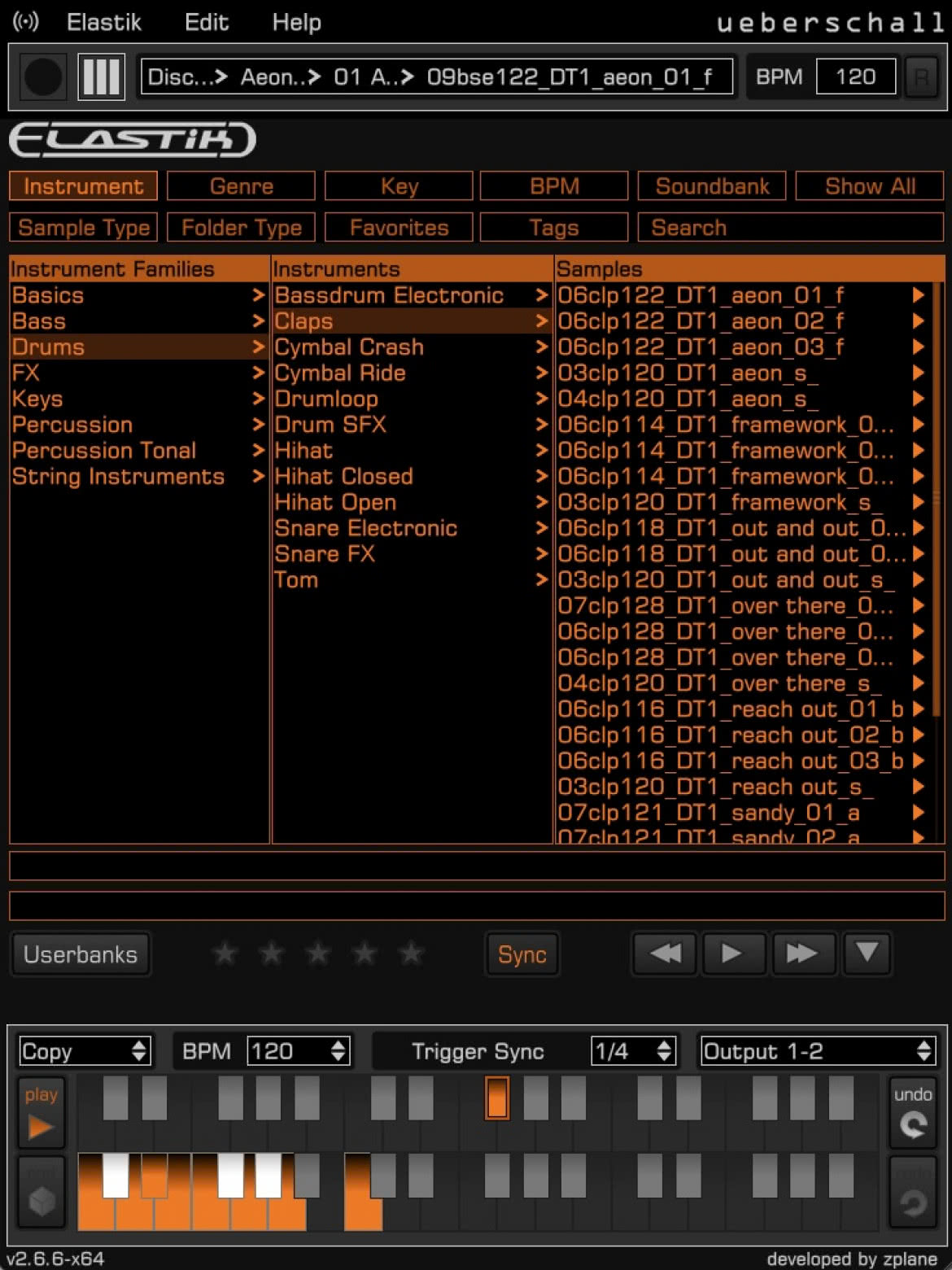Viewport: 952px width, 1270px height.
Task: Click the Userbanks button
Action: point(81,954)
